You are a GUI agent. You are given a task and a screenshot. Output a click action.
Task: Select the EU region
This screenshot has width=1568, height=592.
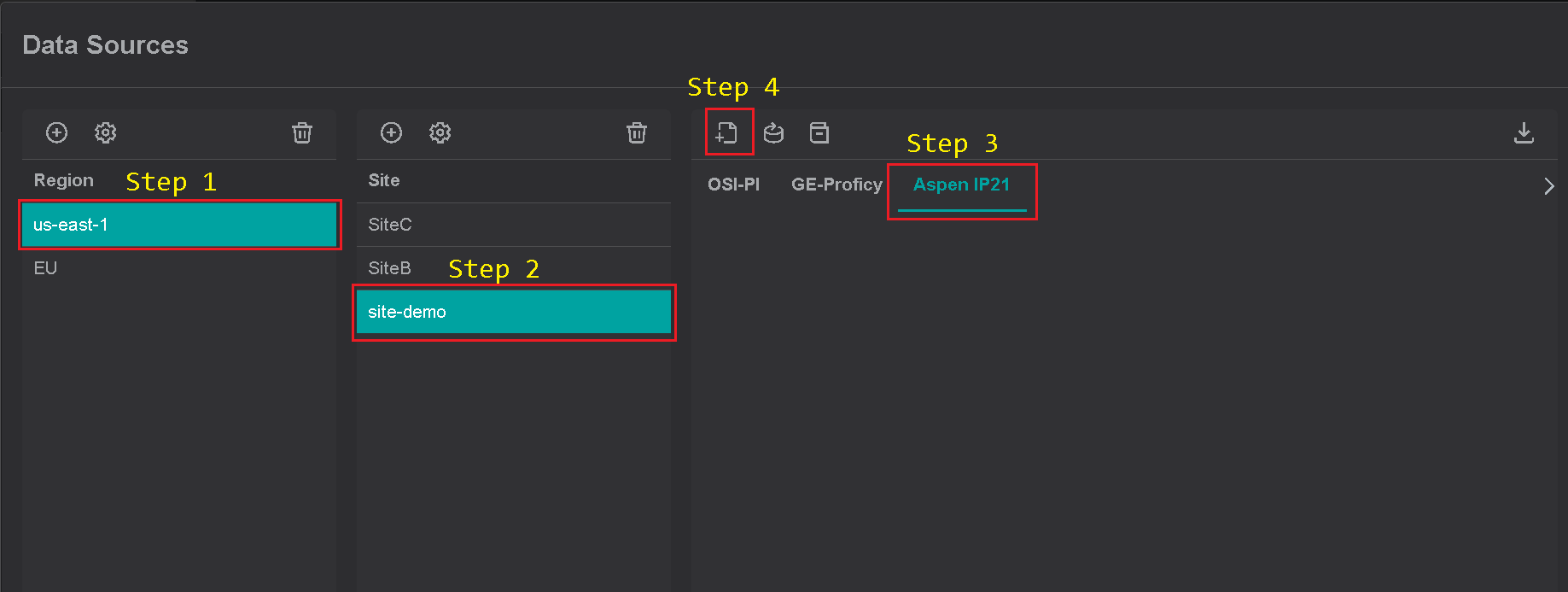179,268
